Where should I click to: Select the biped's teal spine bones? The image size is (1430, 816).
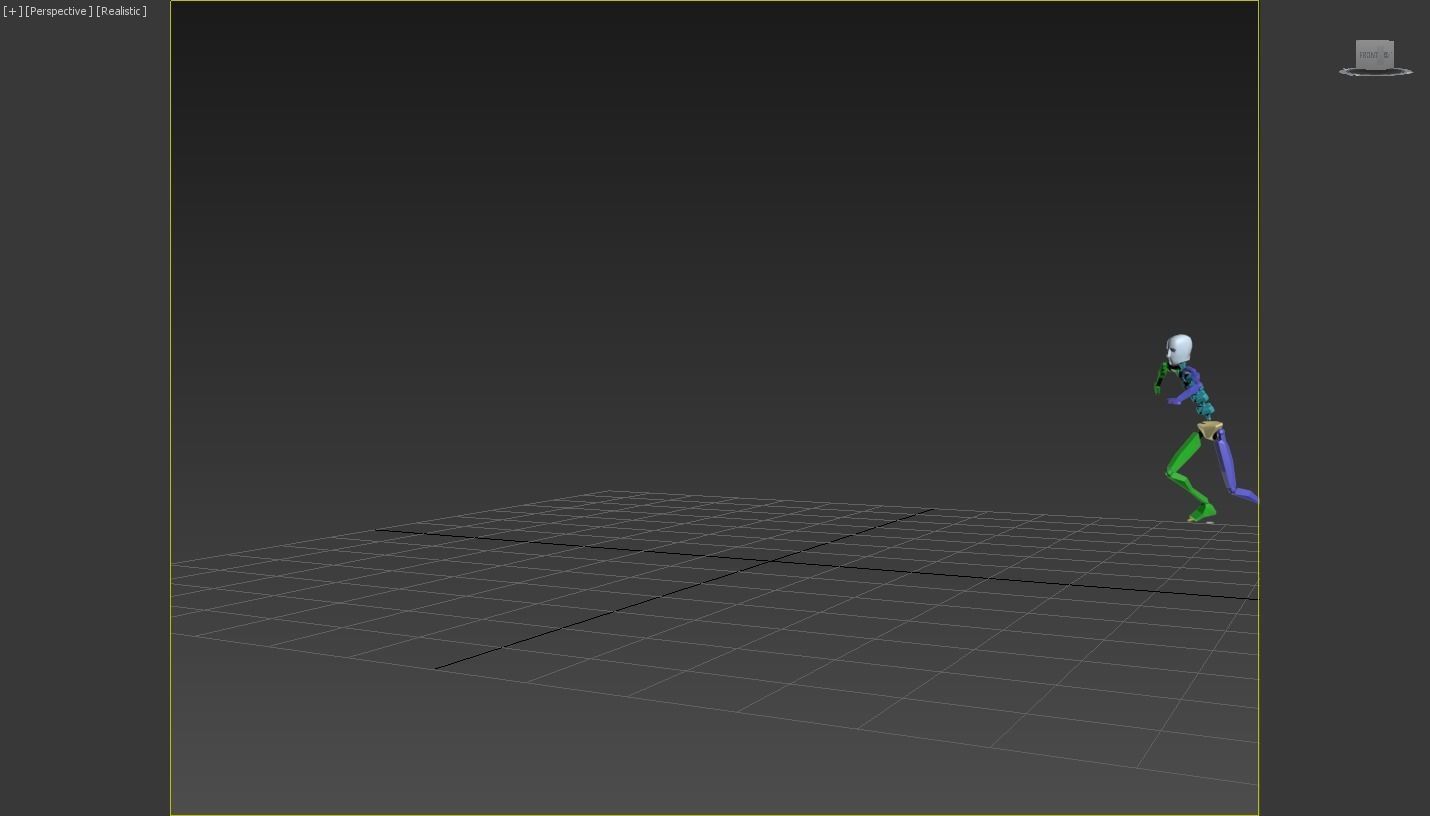pyautogui.click(x=1203, y=403)
